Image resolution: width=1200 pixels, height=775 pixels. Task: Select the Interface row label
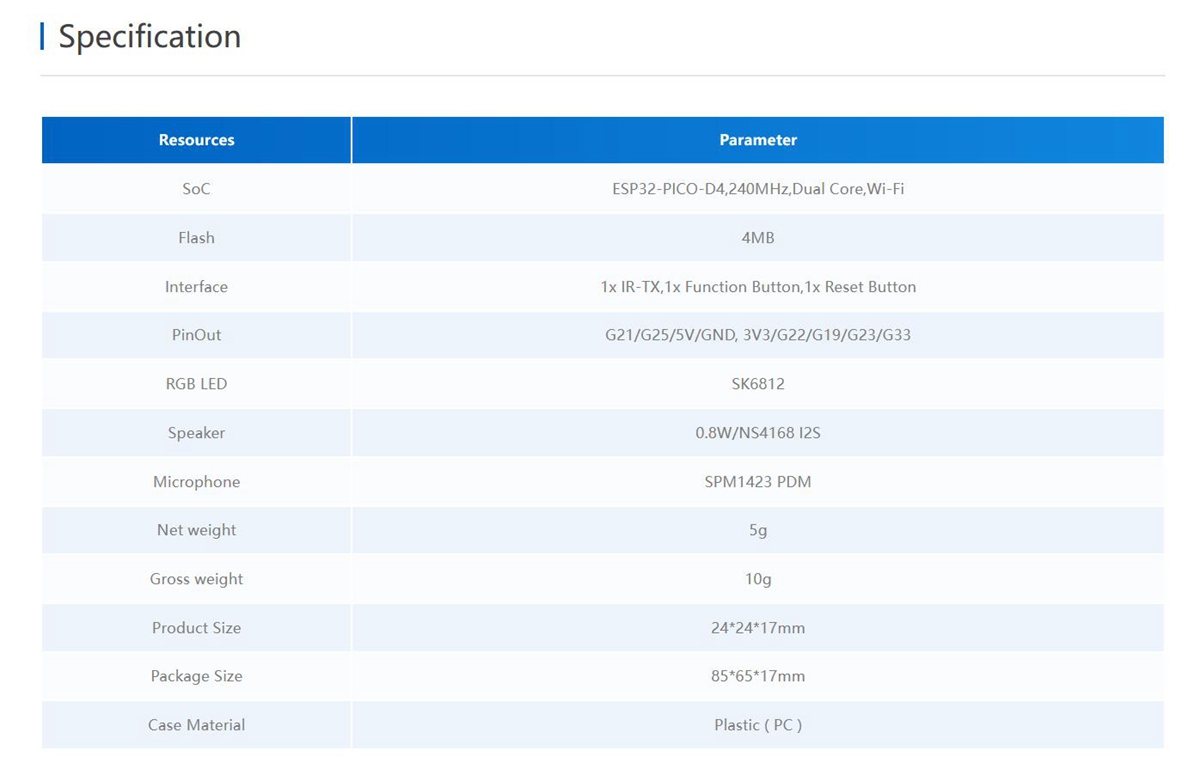tap(196, 287)
